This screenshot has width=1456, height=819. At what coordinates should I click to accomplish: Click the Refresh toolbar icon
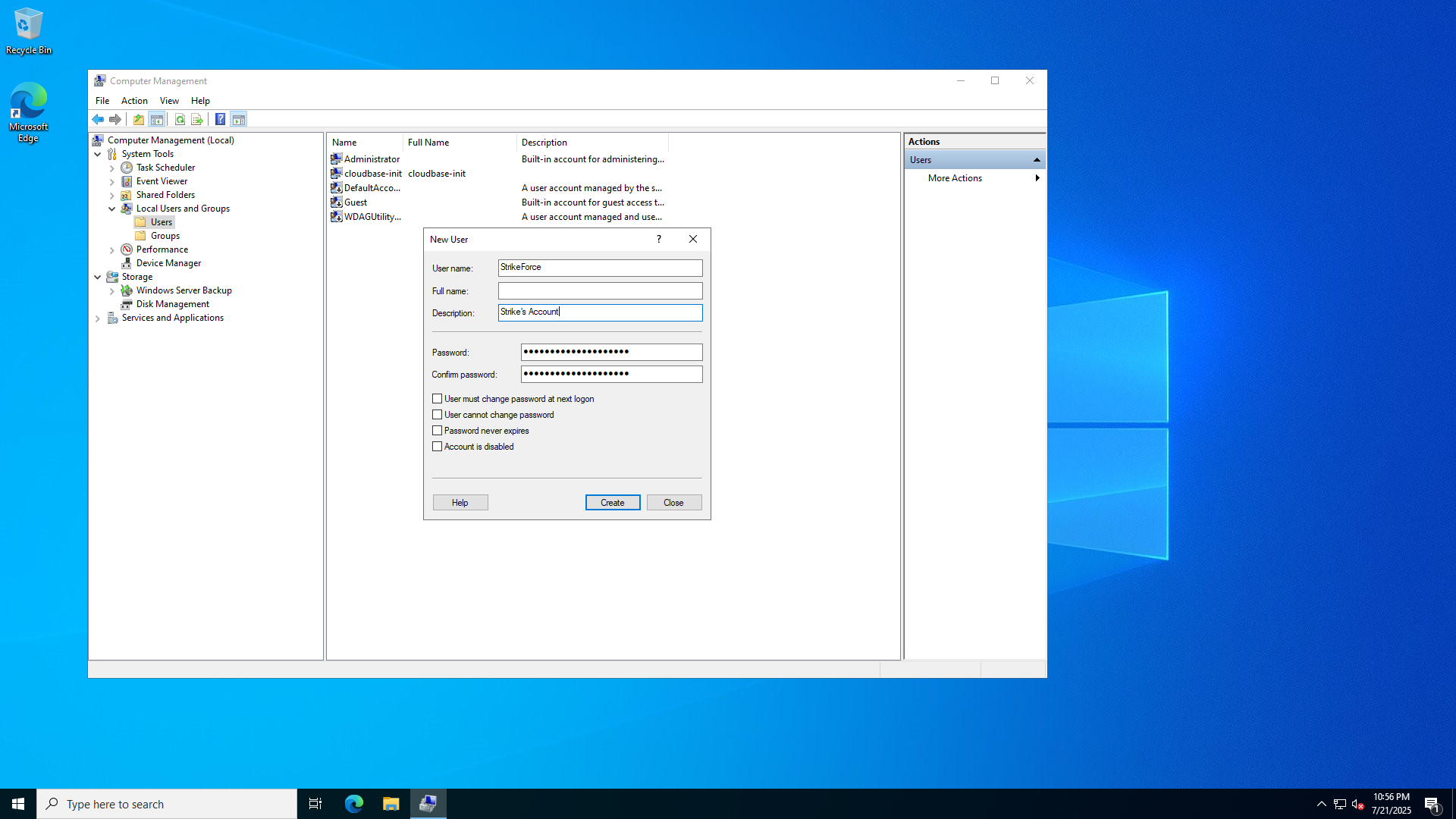tap(180, 119)
